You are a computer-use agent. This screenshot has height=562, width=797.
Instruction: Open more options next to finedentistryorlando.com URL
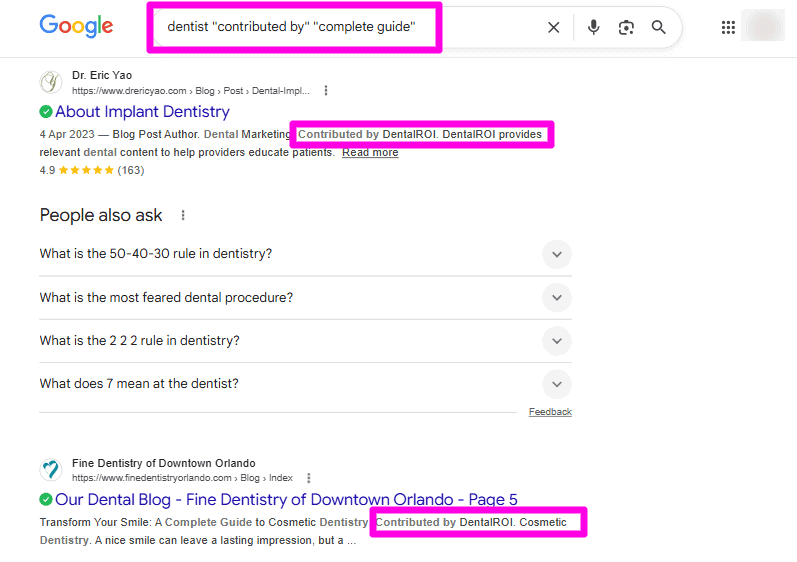[309, 478]
